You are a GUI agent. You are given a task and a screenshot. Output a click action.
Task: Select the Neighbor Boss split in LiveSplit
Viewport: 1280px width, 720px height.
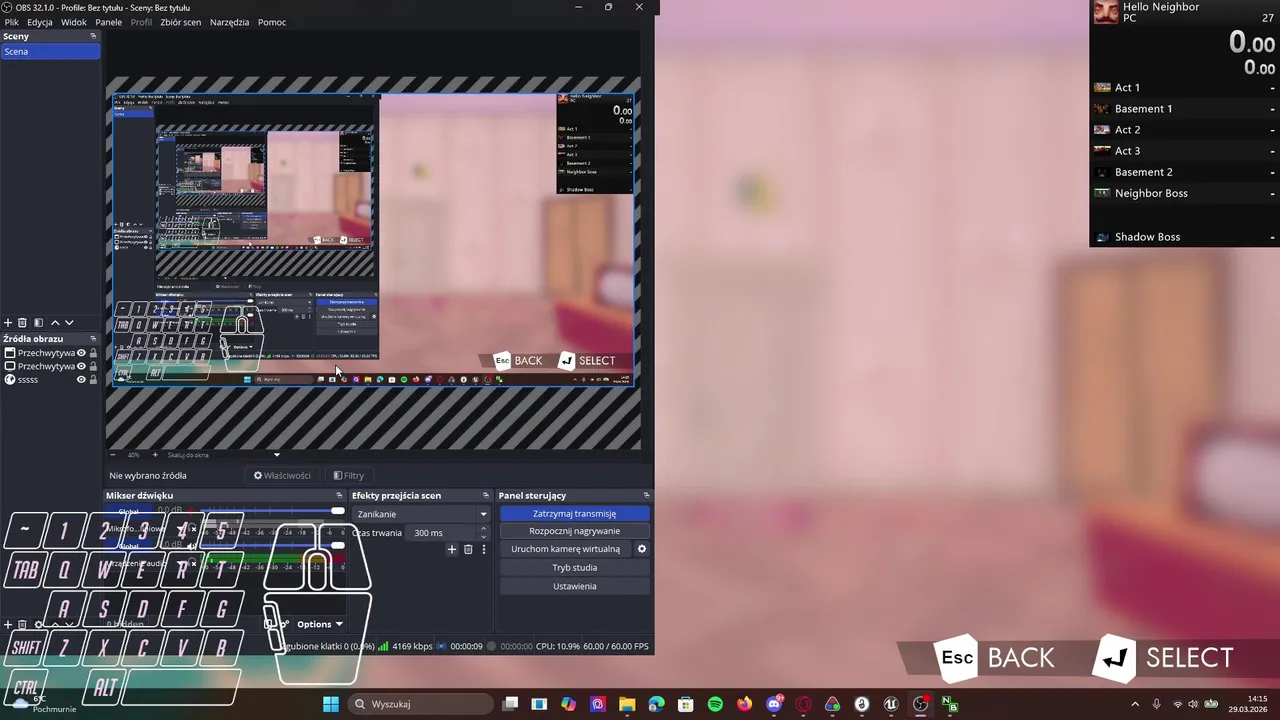click(1184, 193)
